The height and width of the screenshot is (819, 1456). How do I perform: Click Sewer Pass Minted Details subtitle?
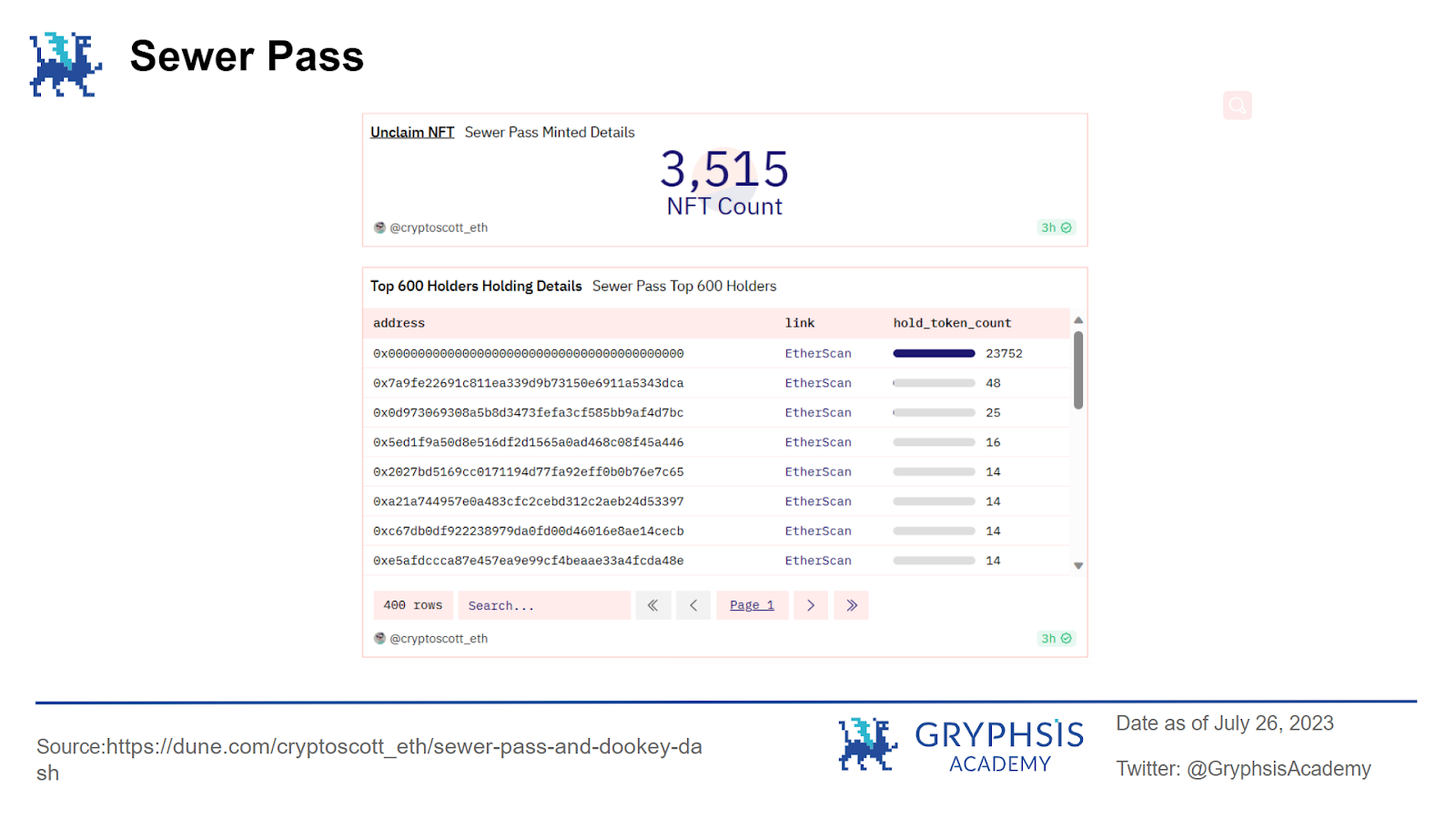tap(550, 132)
